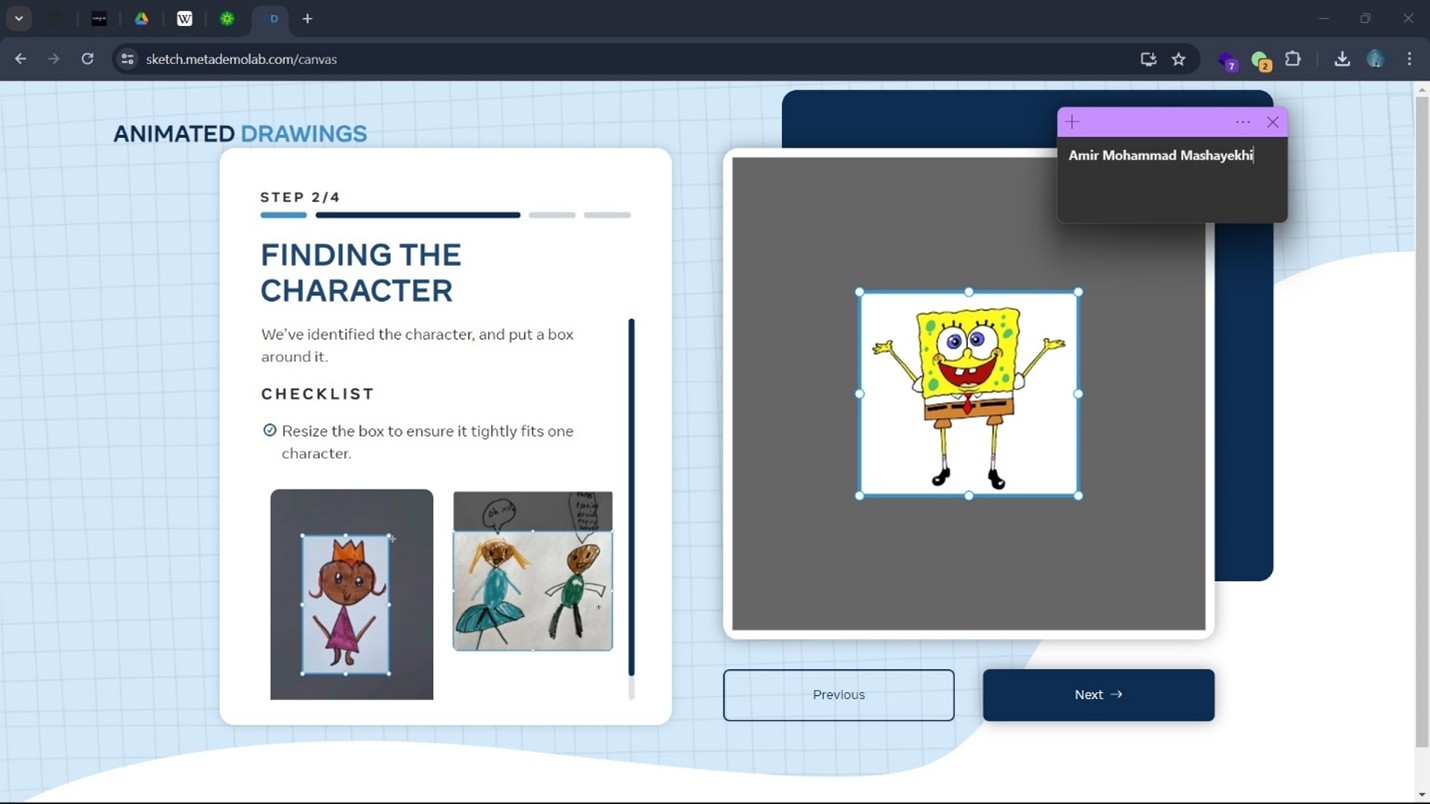
Task: Click the right-middle handle of bounding box
Action: click(x=1078, y=394)
